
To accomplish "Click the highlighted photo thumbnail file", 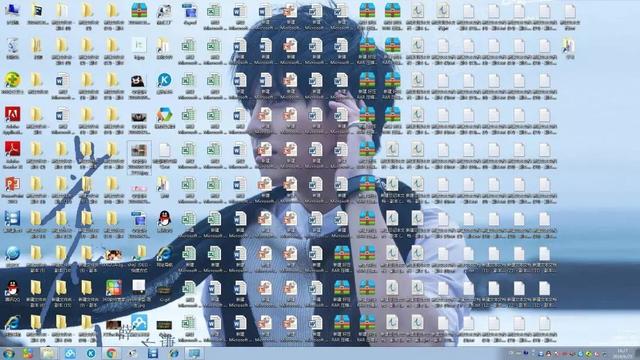I will click(x=139, y=158).
